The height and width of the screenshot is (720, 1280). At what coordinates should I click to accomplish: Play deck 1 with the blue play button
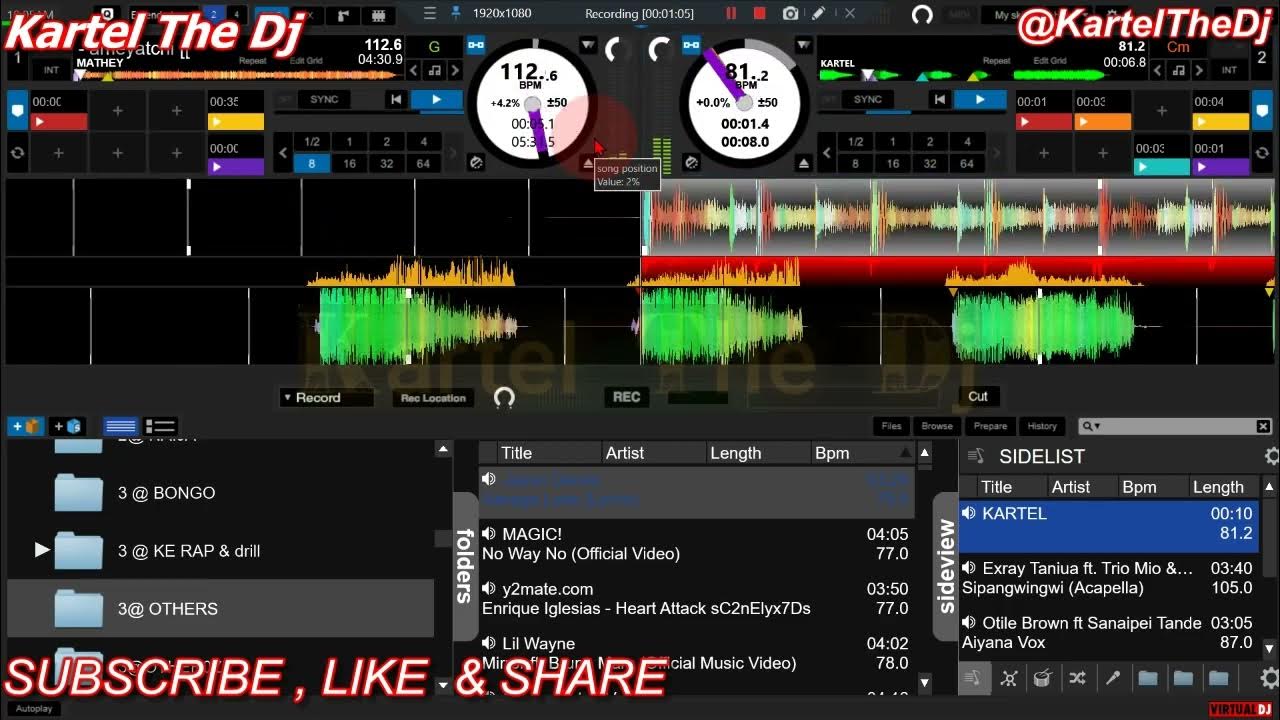coord(436,100)
